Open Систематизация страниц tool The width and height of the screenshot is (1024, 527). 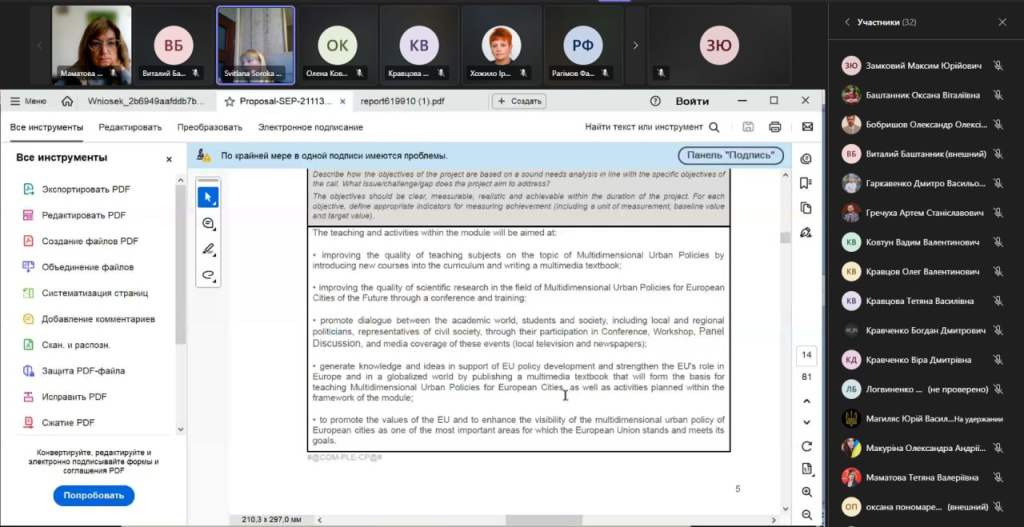pos(95,293)
